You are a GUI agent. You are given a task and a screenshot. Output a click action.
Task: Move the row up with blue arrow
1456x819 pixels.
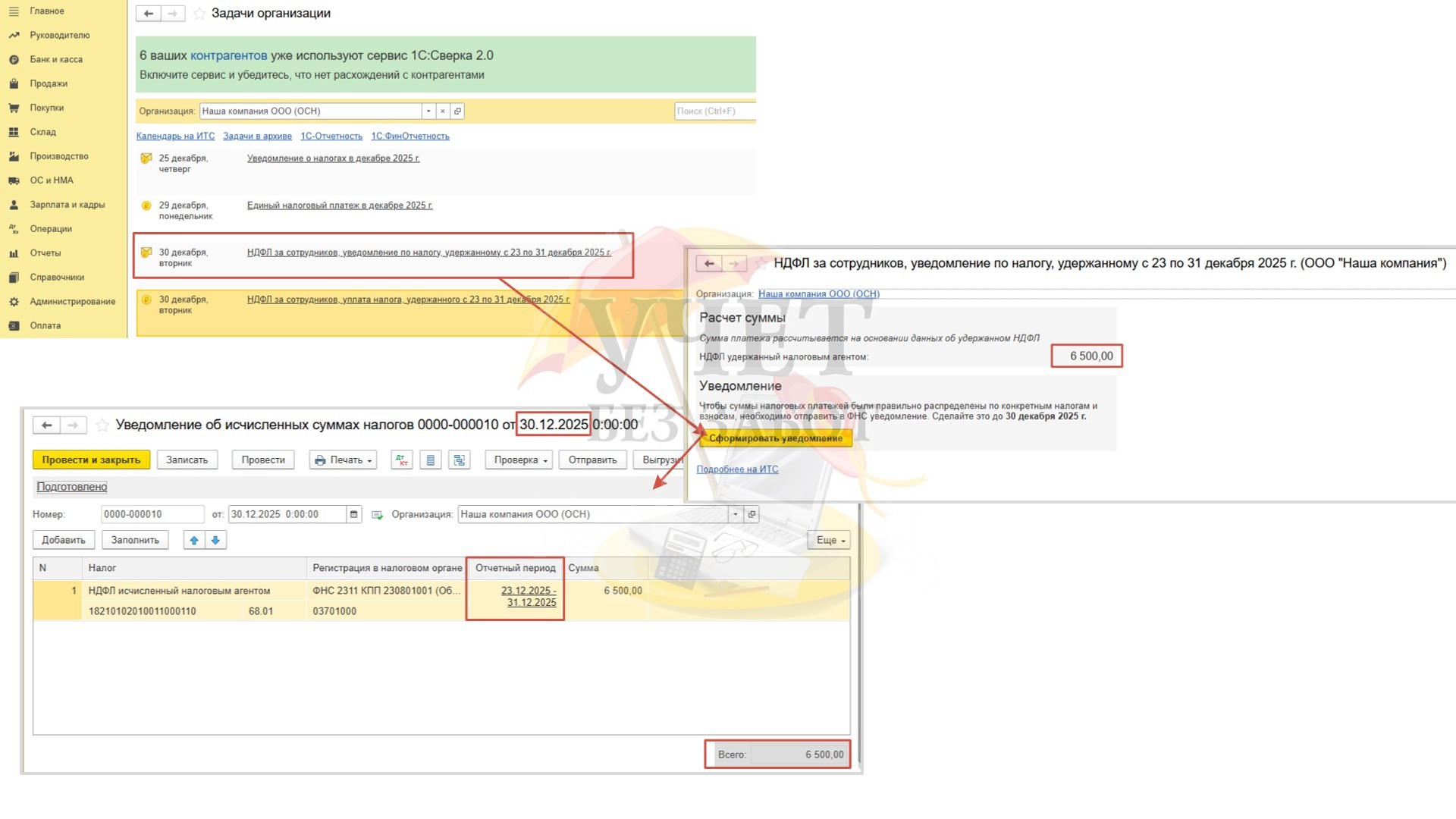pos(194,540)
